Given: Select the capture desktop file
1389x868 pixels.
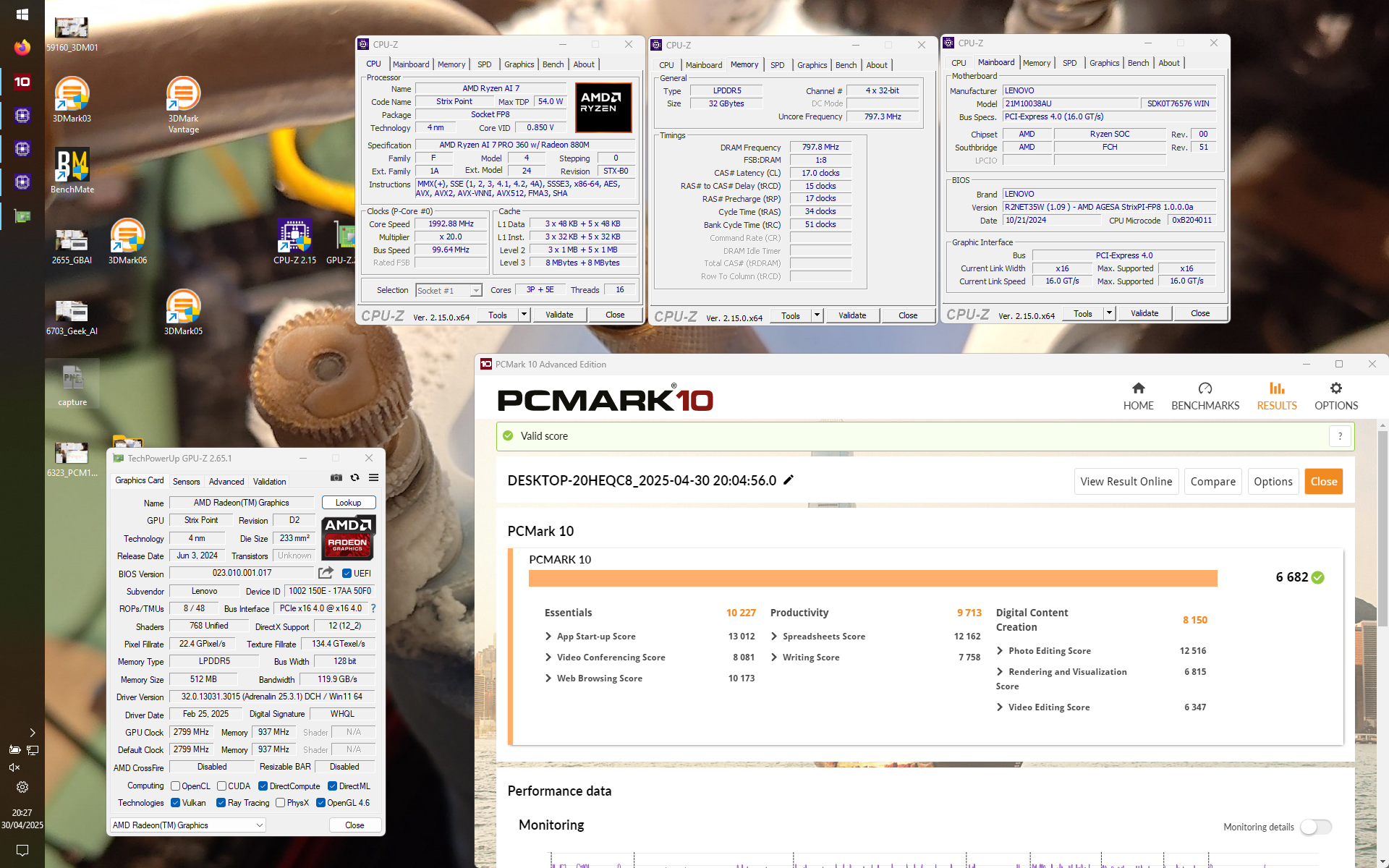Looking at the screenshot, I should [72, 384].
